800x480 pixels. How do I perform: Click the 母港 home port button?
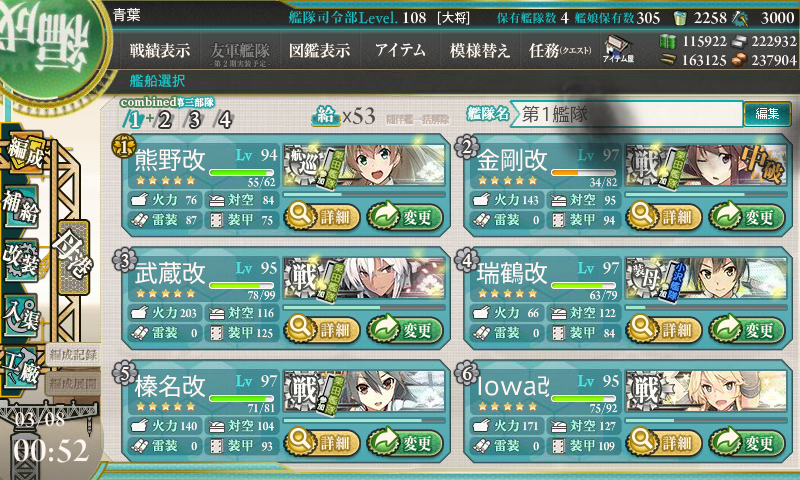[74, 258]
